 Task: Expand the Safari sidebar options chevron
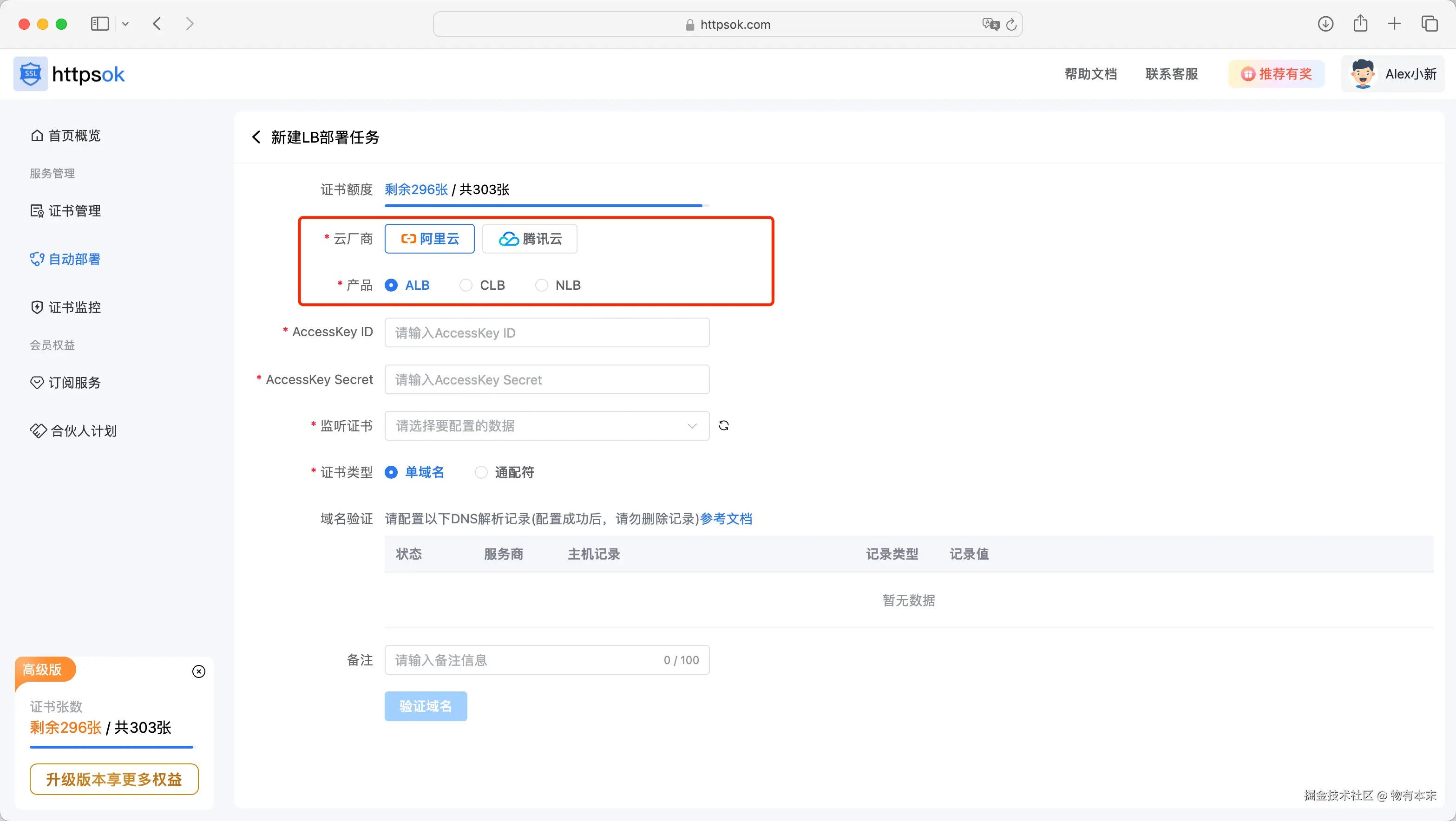coord(125,24)
